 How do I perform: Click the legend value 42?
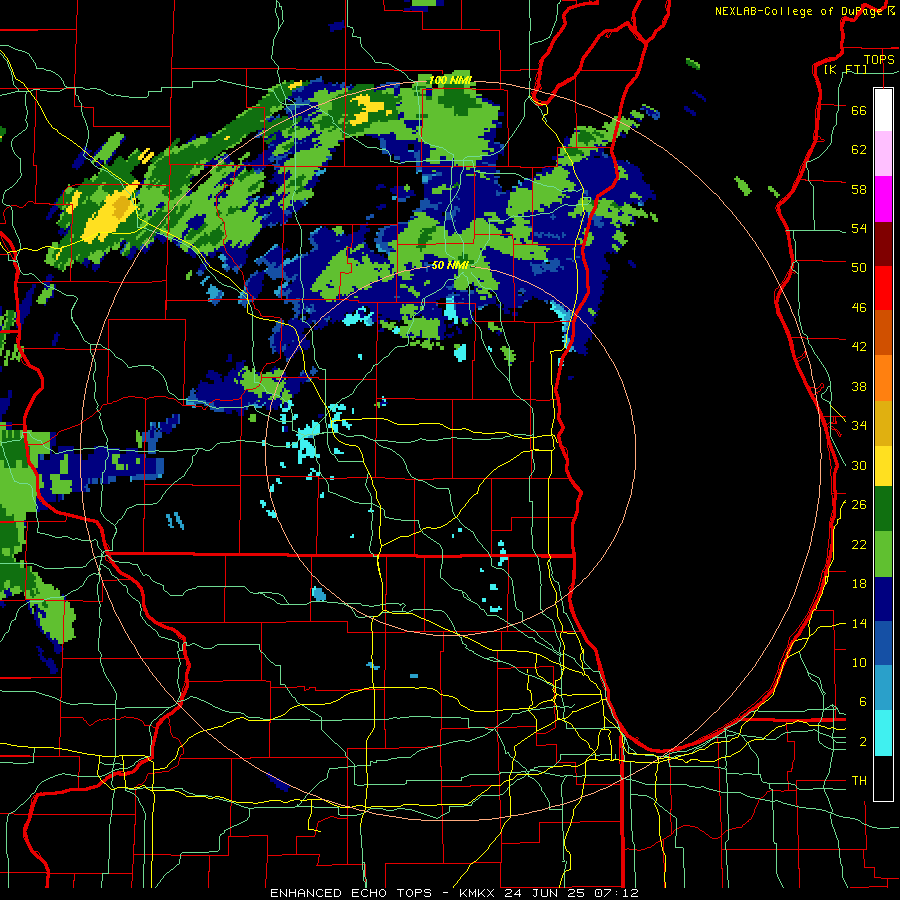[859, 347]
